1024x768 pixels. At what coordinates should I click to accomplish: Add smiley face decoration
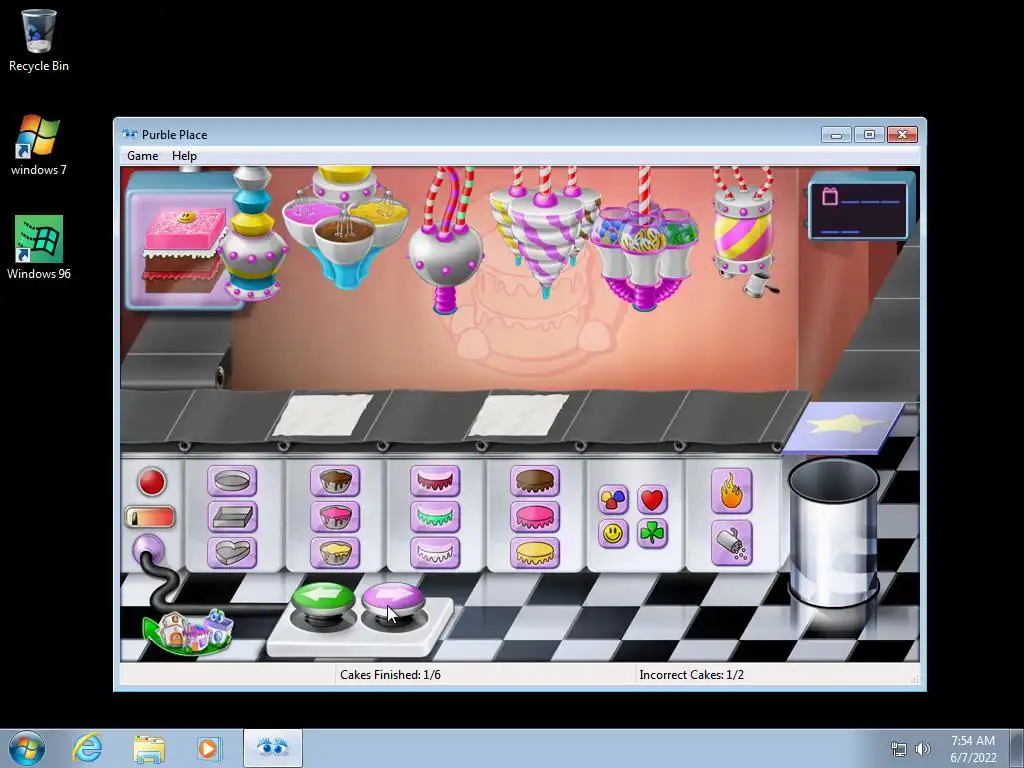613,534
